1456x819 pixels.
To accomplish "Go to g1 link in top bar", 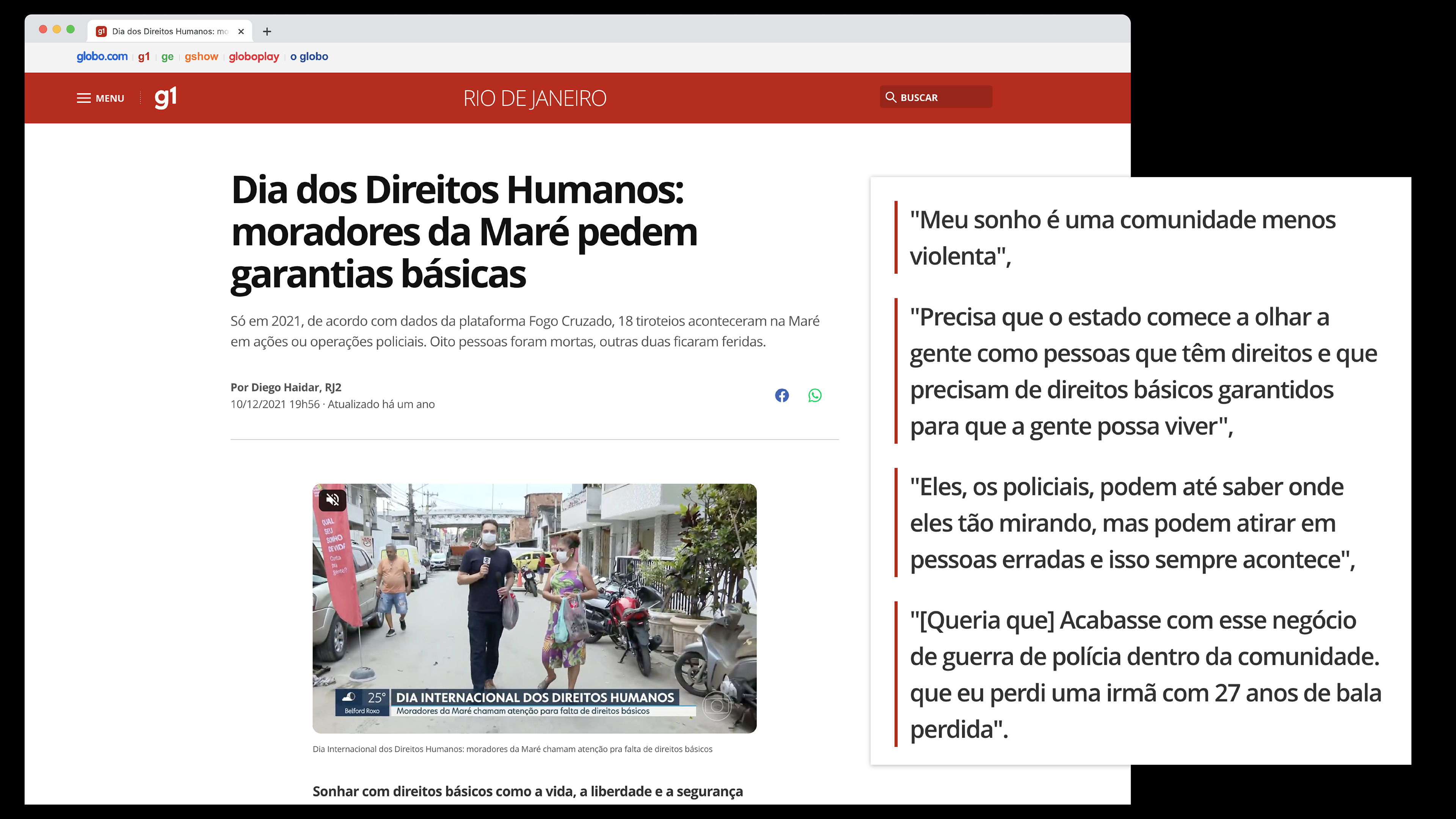I will pos(144,56).
